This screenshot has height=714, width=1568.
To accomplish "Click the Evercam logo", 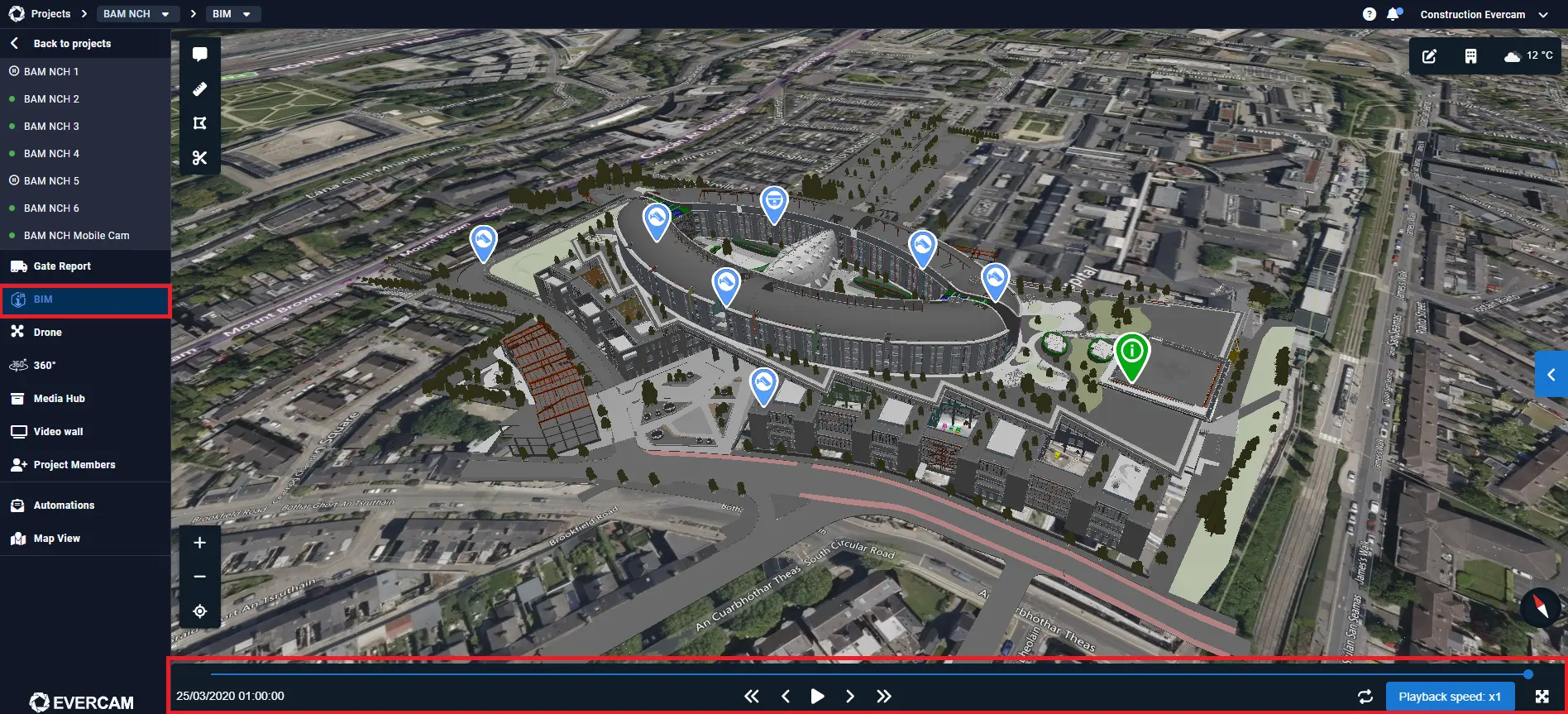I will (81, 702).
